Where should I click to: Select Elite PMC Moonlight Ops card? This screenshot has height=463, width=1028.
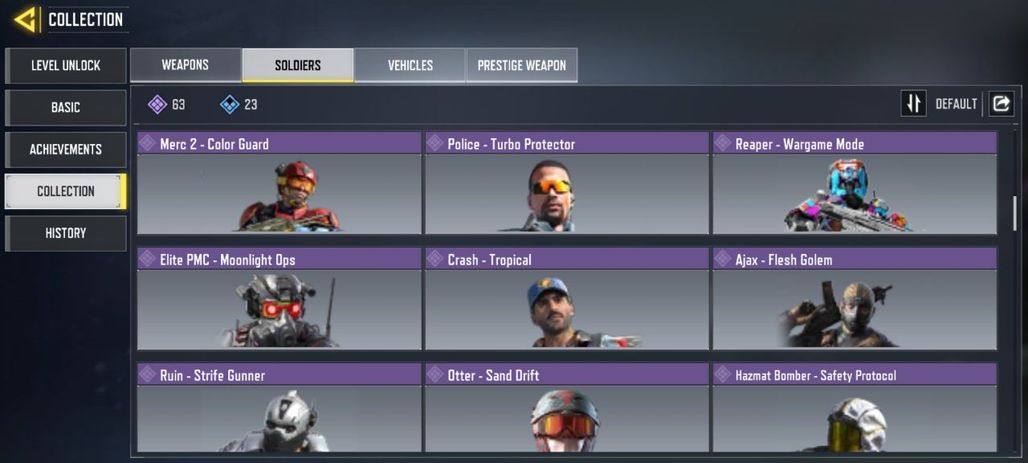click(x=279, y=298)
